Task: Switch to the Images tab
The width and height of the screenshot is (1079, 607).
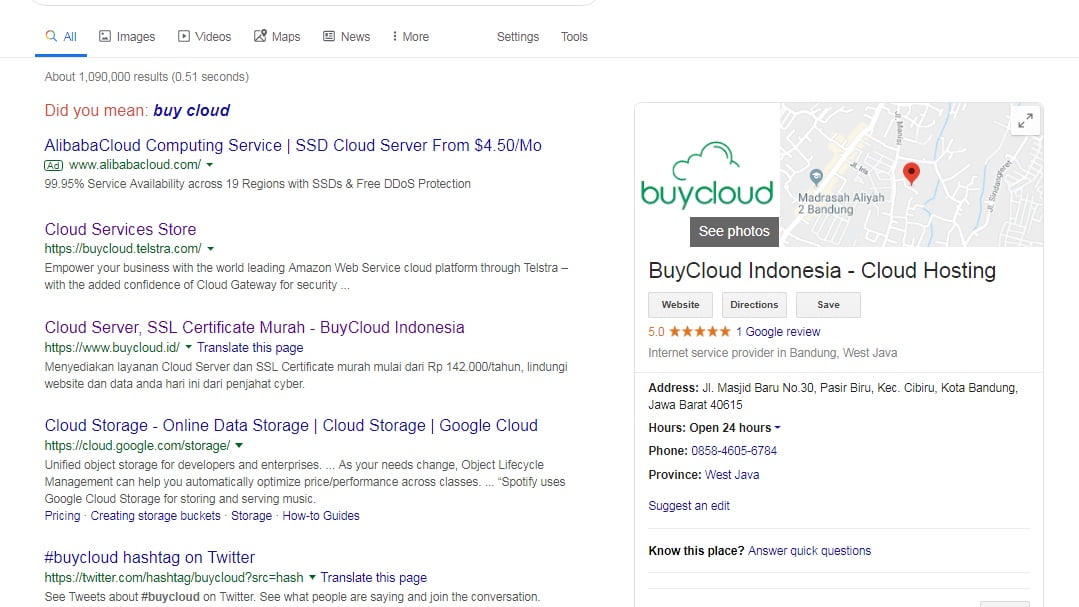Action: click(x=127, y=36)
